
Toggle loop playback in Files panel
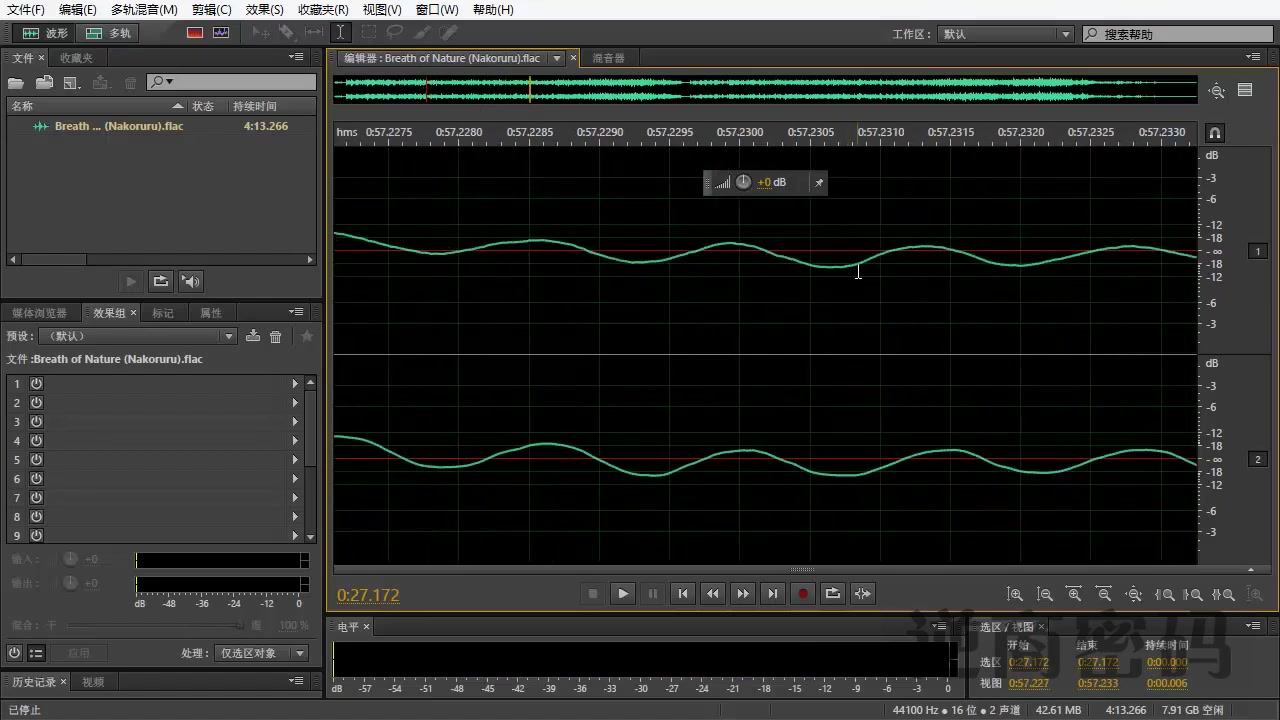tap(161, 282)
